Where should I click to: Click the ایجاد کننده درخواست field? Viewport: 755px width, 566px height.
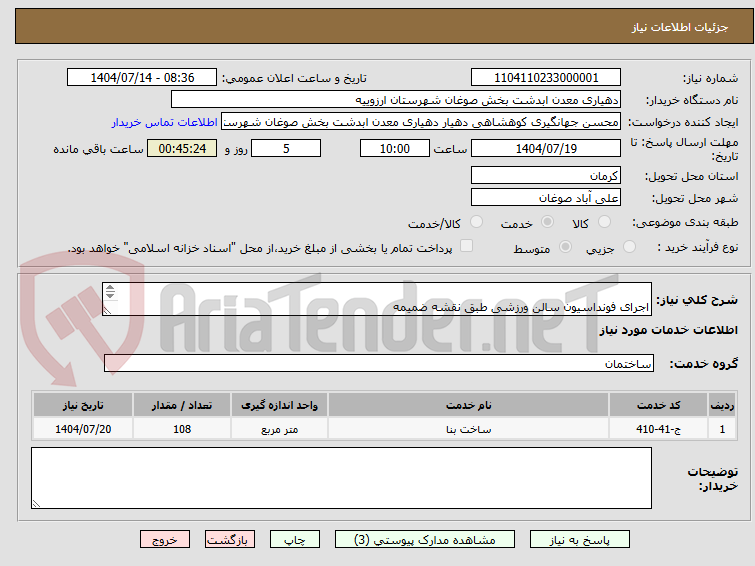point(421,122)
